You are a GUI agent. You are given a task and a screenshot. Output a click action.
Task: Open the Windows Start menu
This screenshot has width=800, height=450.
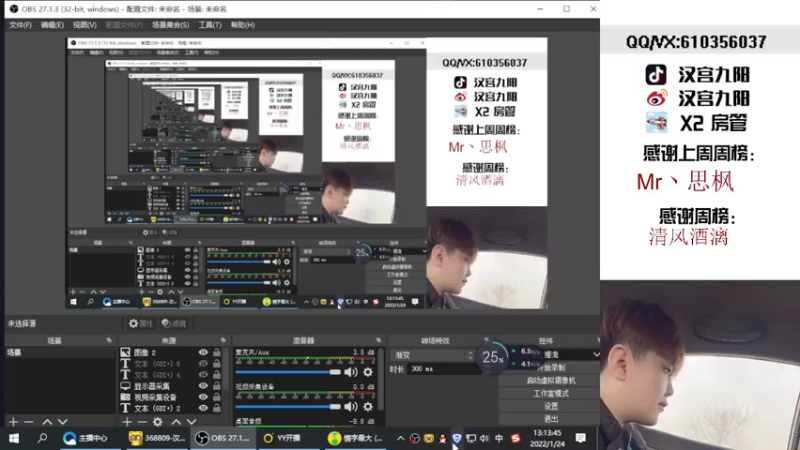14,438
